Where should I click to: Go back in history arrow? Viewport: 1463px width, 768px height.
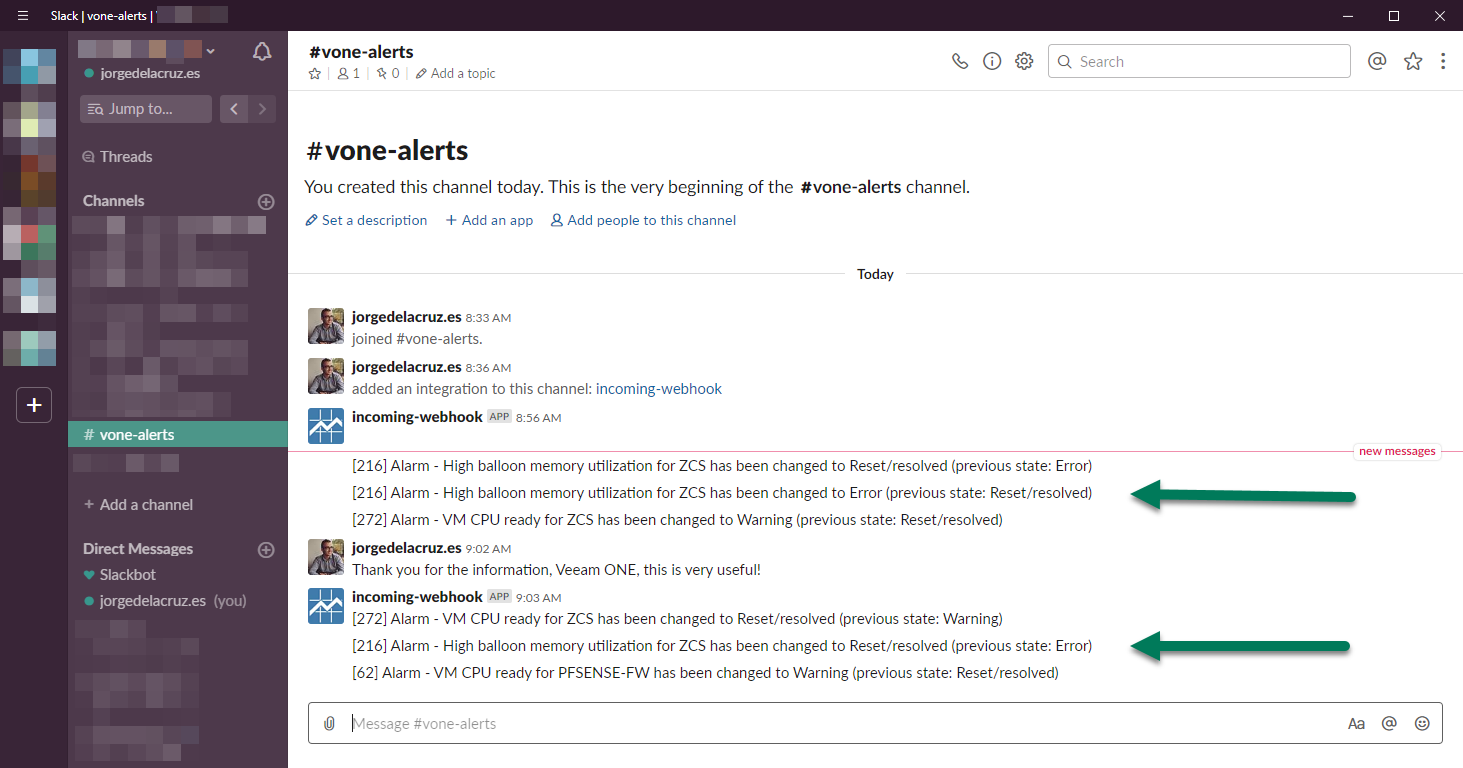234,109
